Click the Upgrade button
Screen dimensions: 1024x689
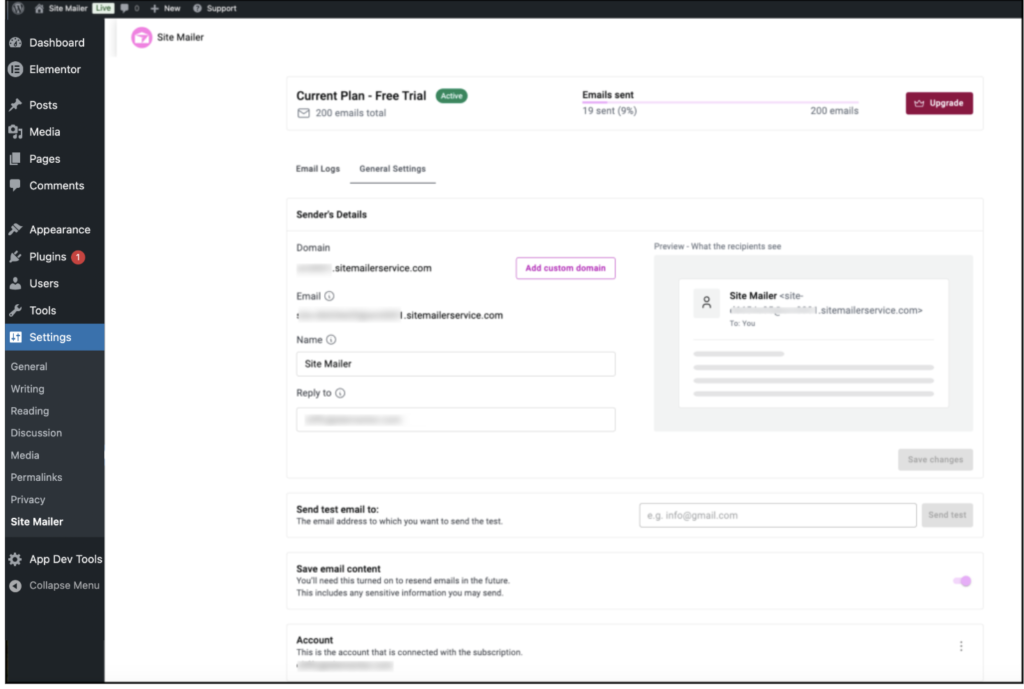click(939, 103)
